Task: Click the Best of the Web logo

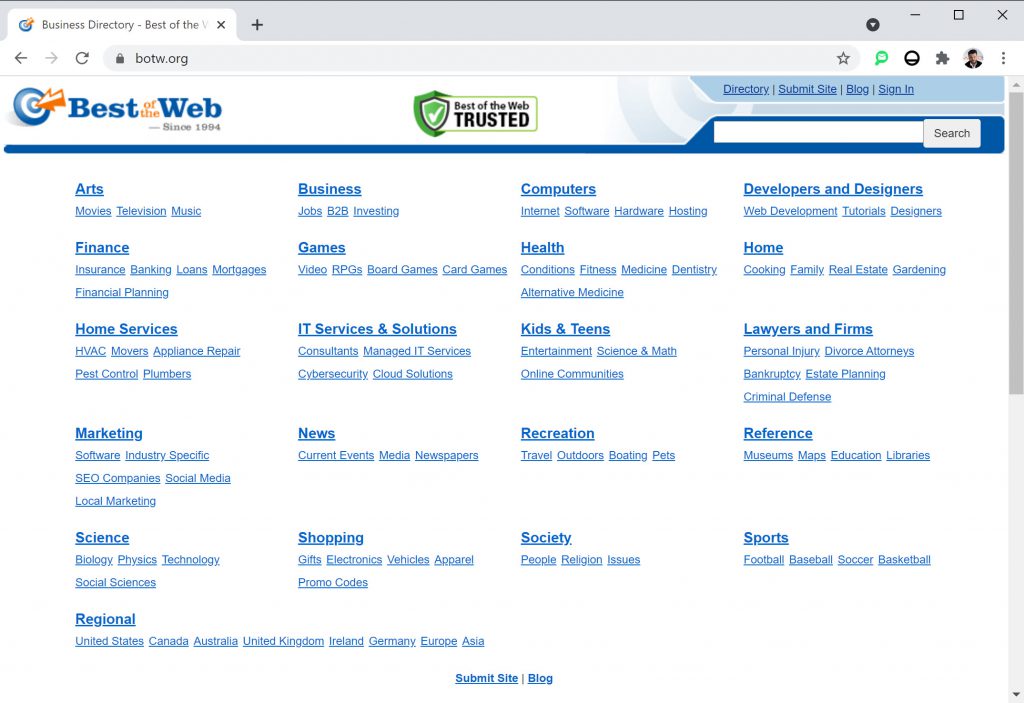Action: click(x=118, y=108)
